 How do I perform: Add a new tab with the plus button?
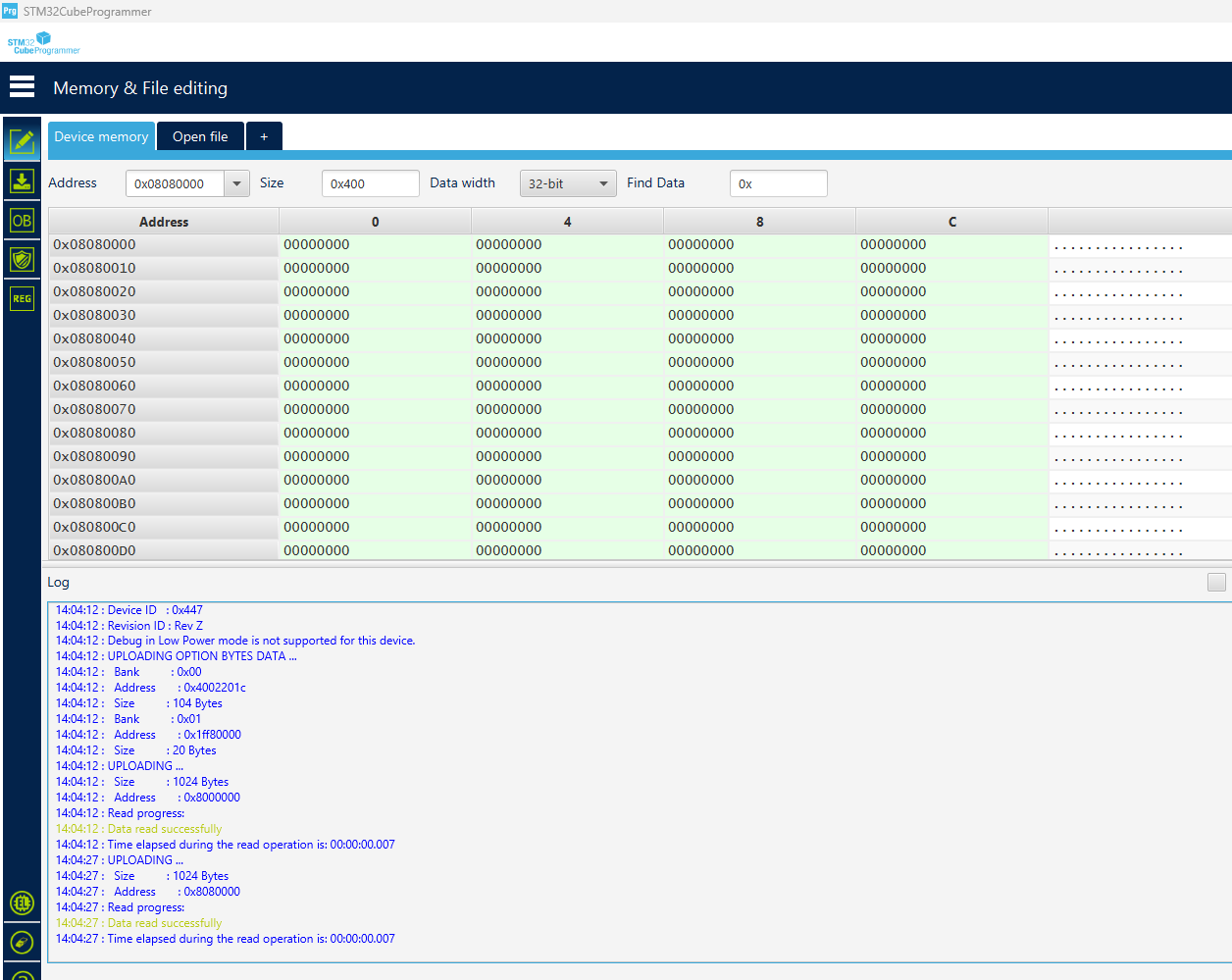264,136
